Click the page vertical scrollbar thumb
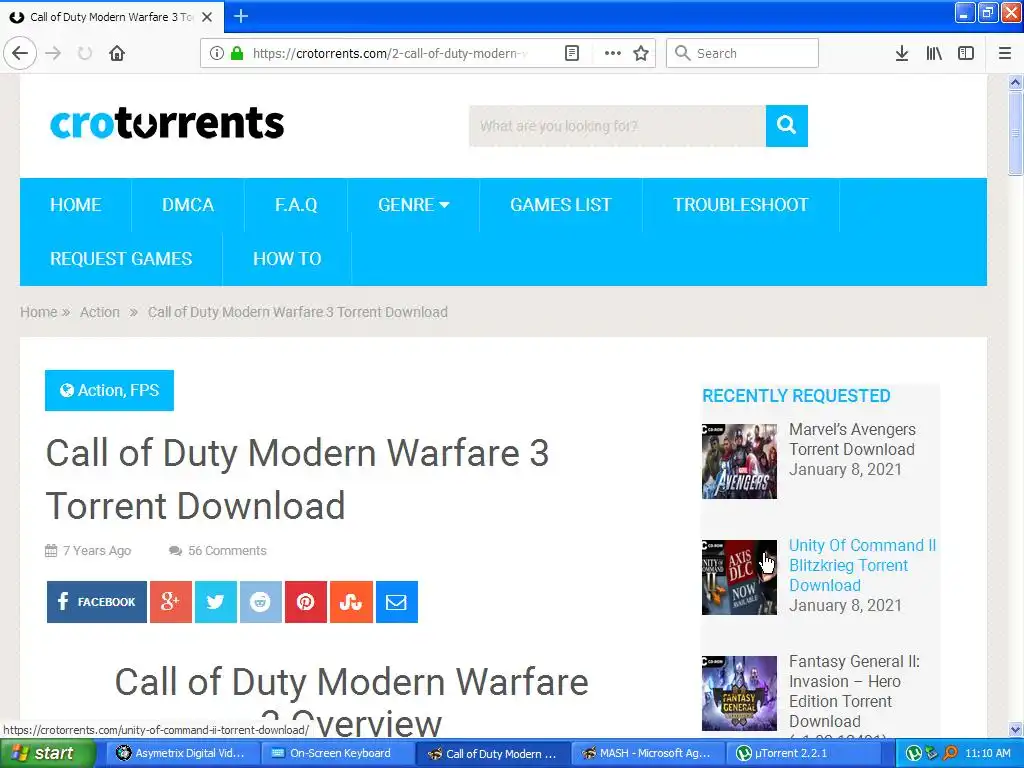This screenshot has height=768, width=1024. [x=1015, y=133]
